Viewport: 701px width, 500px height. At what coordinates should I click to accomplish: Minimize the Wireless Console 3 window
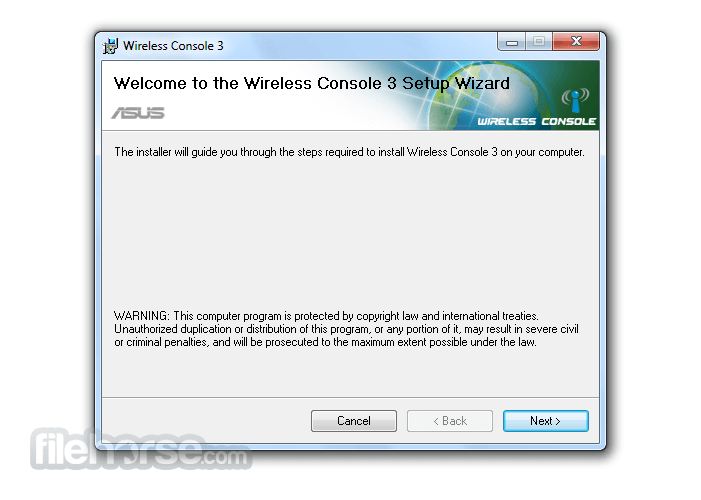click(512, 42)
